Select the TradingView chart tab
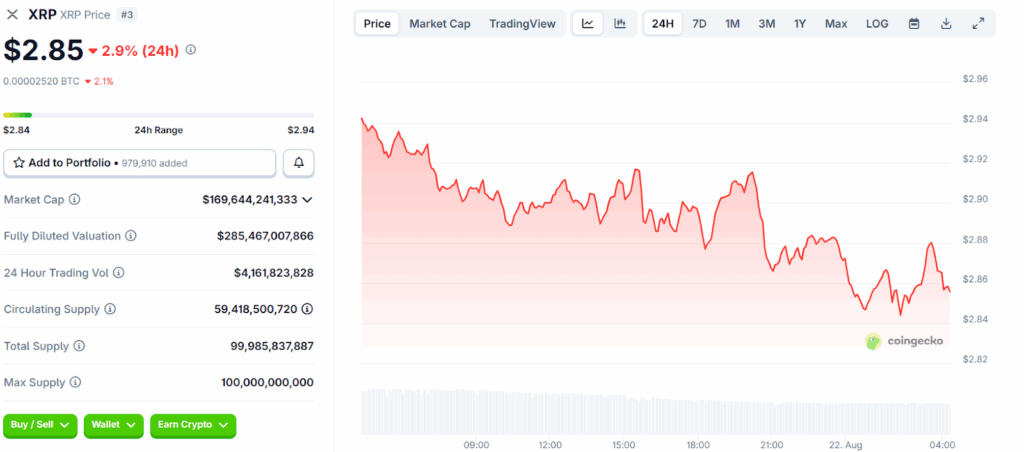Image resolution: width=1024 pixels, height=452 pixels. [x=522, y=24]
